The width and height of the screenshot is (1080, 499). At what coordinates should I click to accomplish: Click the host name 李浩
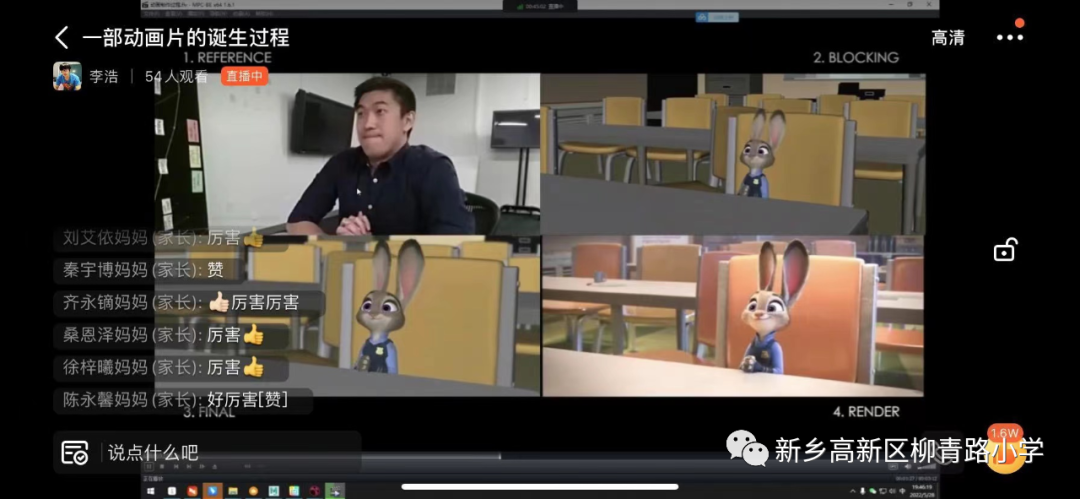pos(103,77)
